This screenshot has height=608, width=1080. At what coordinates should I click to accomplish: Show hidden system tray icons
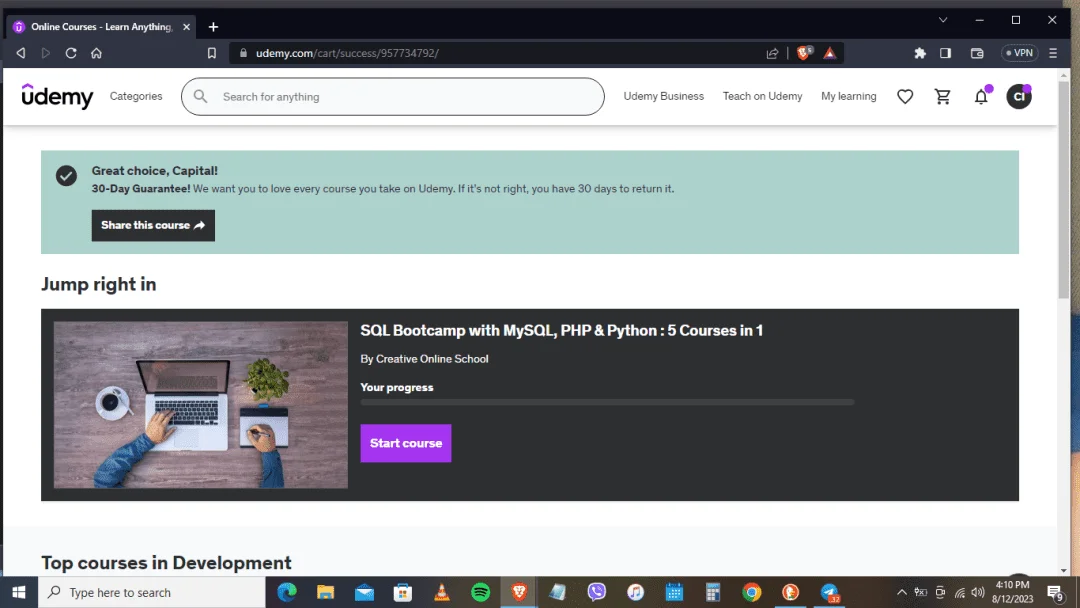coord(901,592)
